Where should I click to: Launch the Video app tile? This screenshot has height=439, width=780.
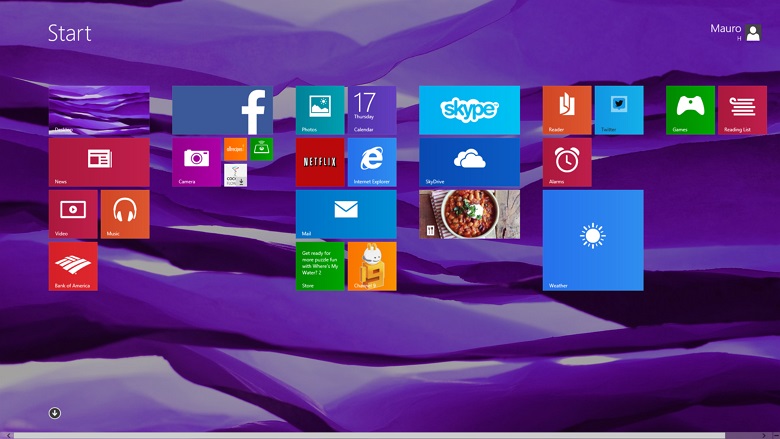click(x=73, y=214)
